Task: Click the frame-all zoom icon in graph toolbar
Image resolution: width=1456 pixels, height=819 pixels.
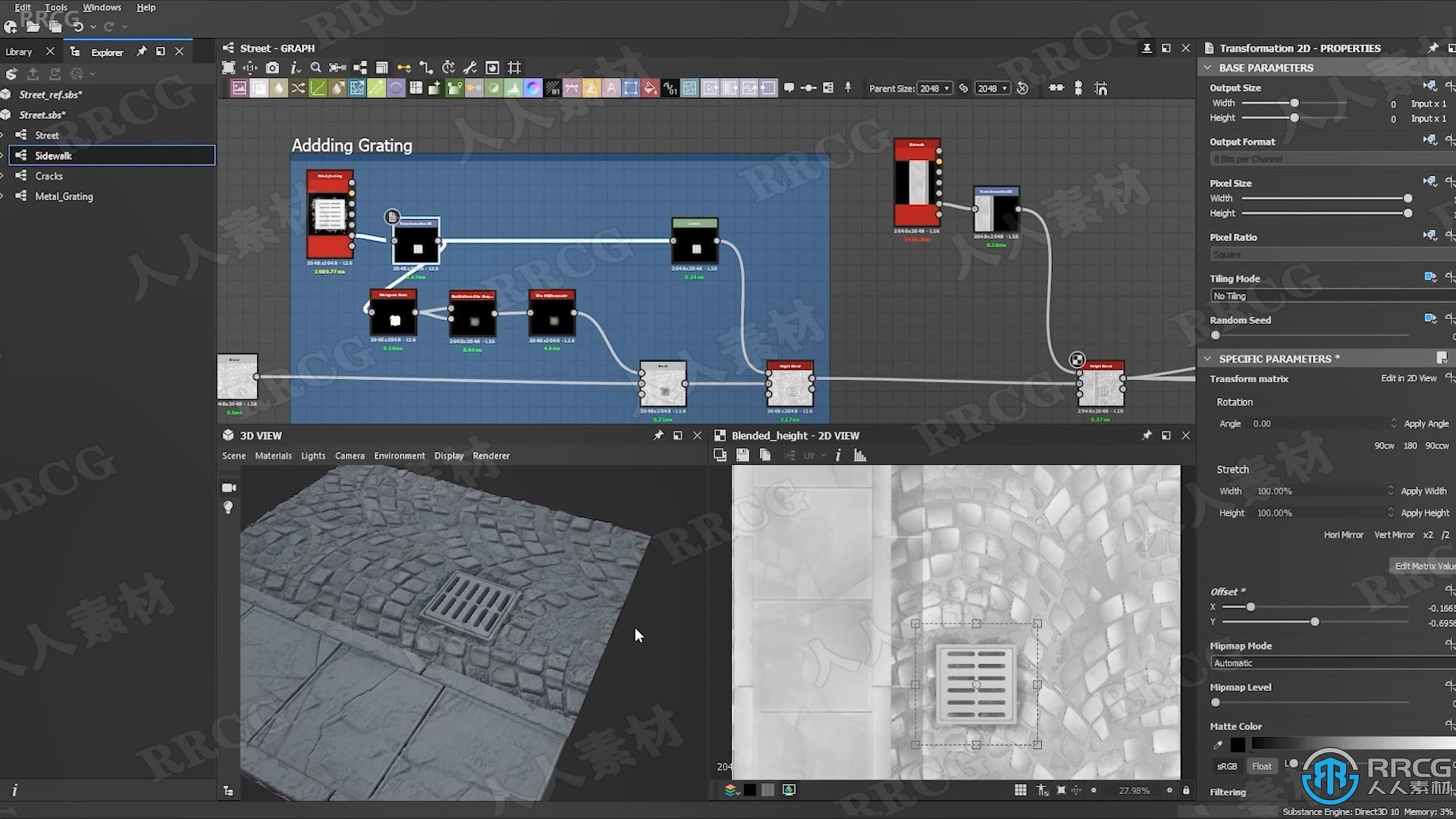Action: 228,67
